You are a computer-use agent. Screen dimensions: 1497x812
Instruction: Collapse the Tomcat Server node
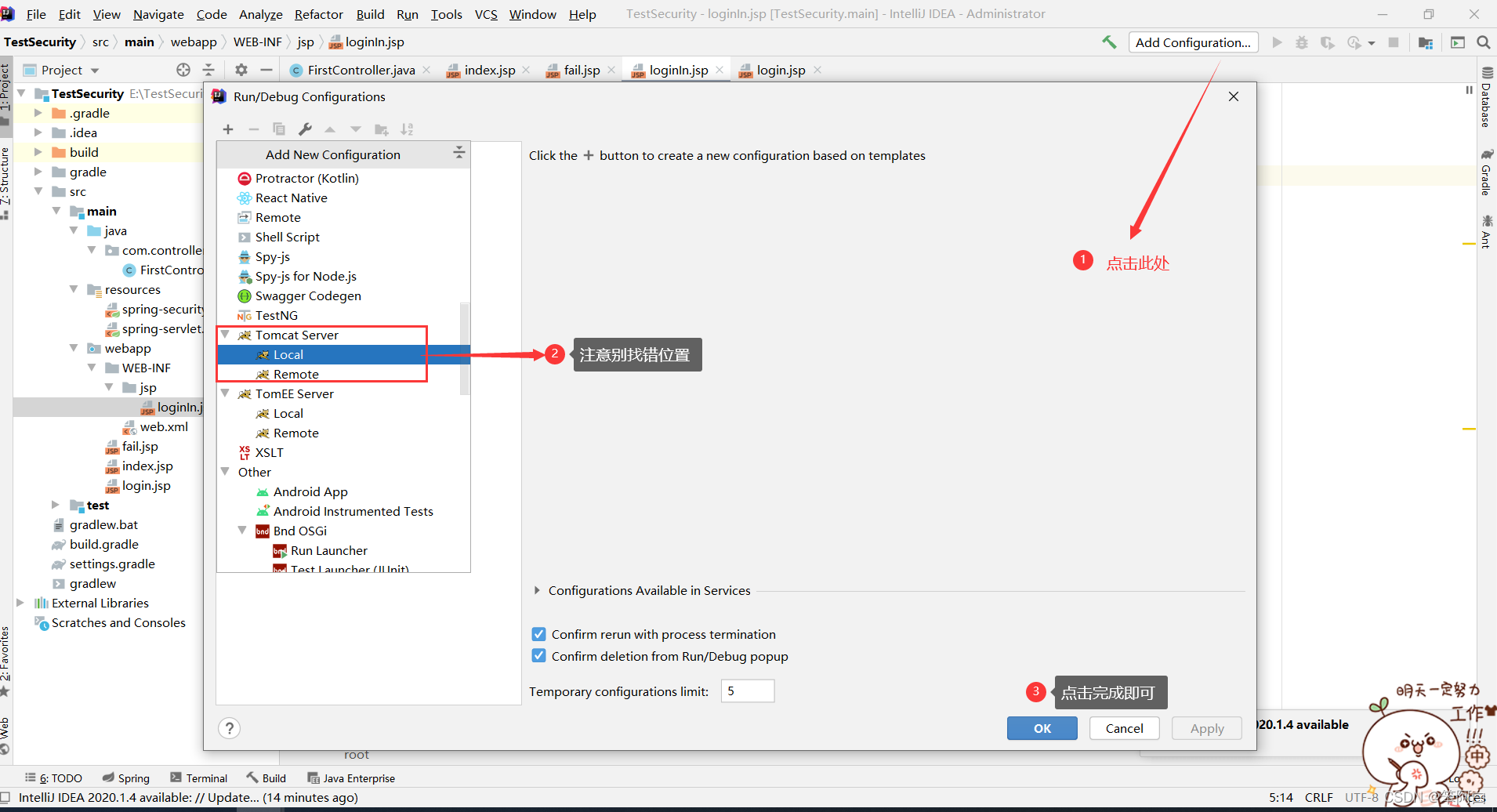point(225,335)
